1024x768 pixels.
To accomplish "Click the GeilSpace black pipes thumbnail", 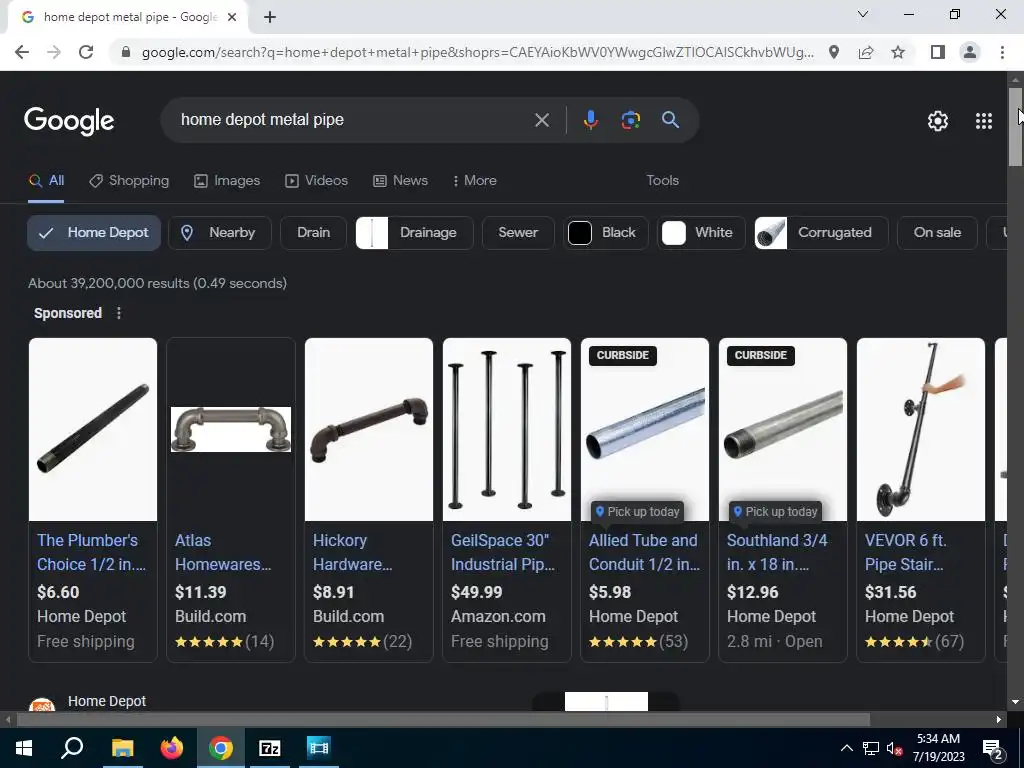I will click(x=507, y=430).
